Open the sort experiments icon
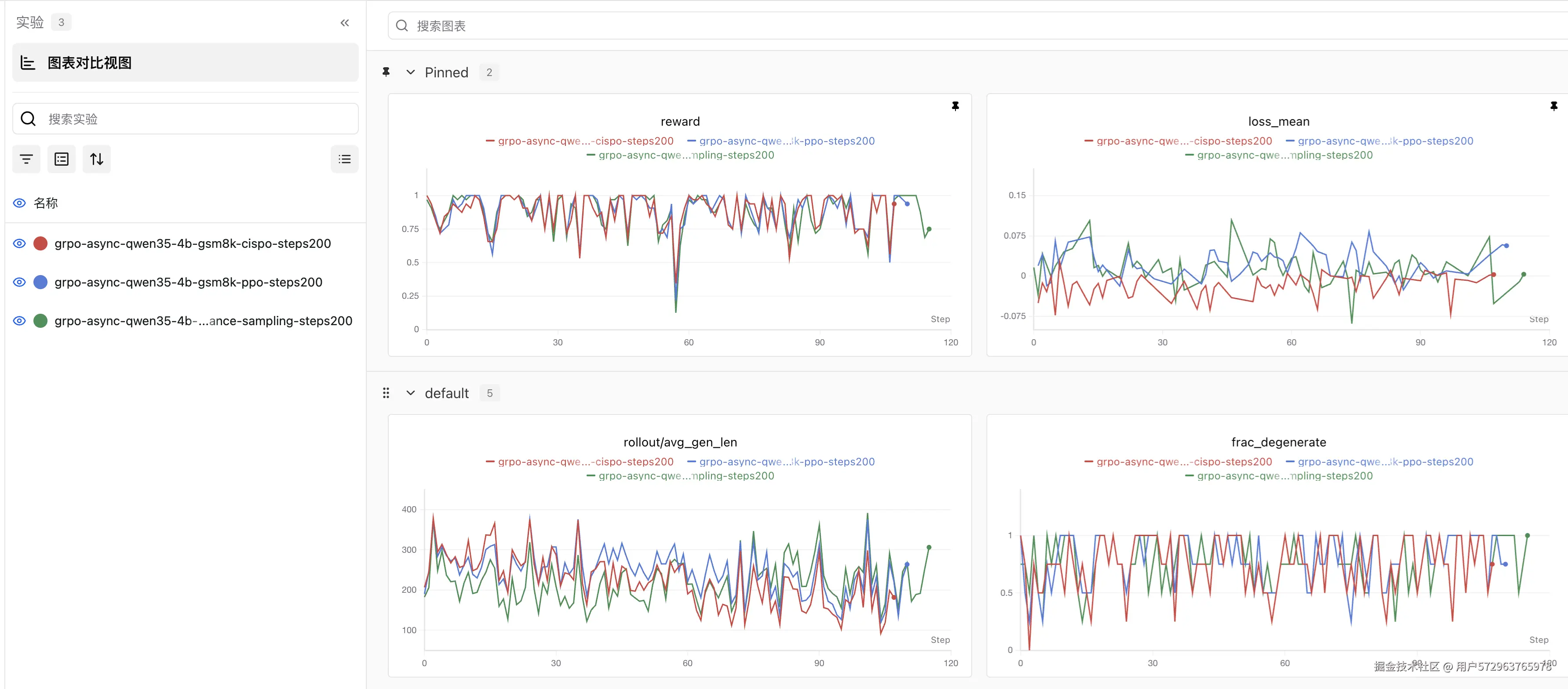This screenshot has width=1568, height=689. tap(97, 160)
